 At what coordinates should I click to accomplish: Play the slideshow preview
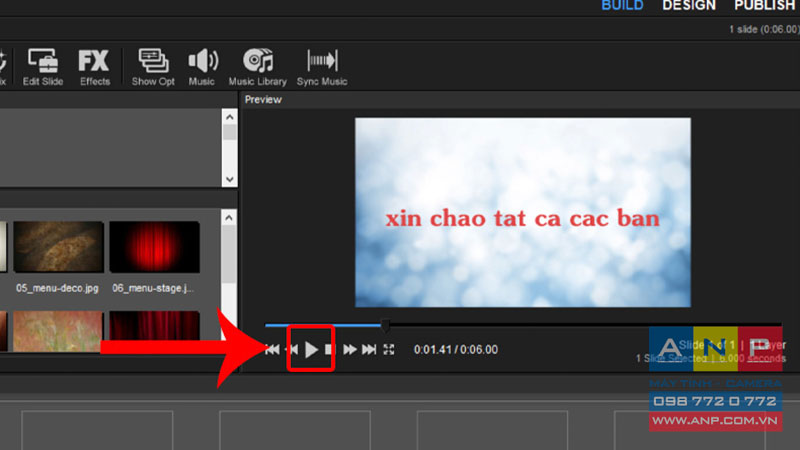point(311,349)
